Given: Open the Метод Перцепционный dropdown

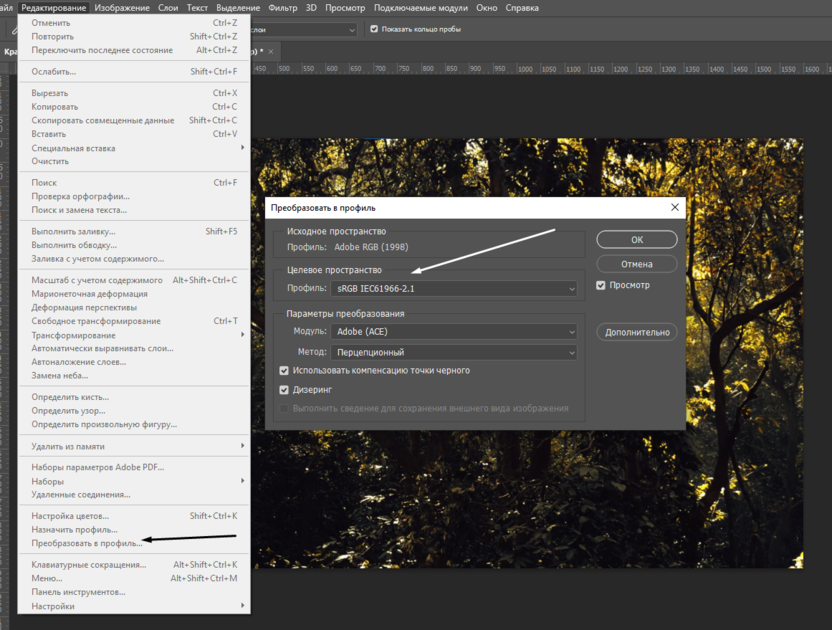Looking at the screenshot, I should (x=454, y=352).
